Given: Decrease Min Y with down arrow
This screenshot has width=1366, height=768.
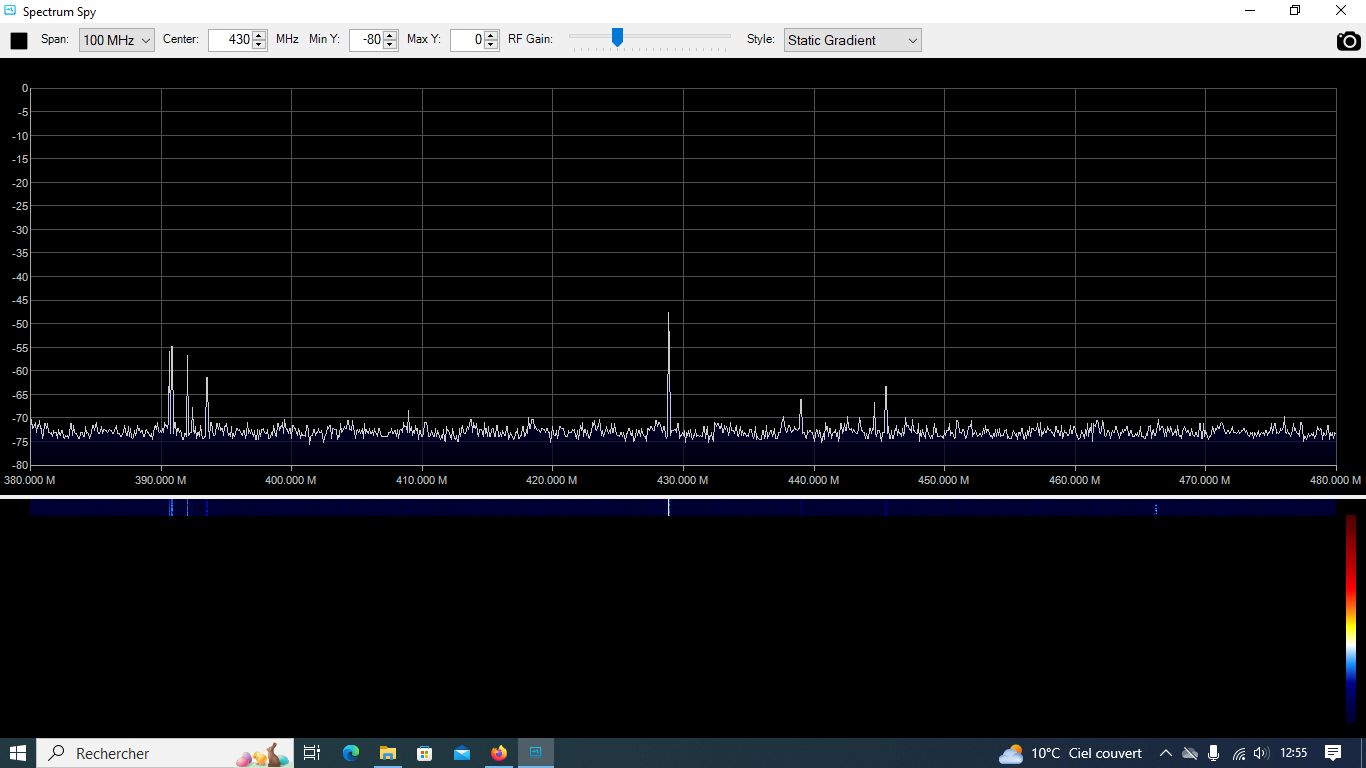Looking at the screenshot, I should pyautogui.click(x=390, y=45).
